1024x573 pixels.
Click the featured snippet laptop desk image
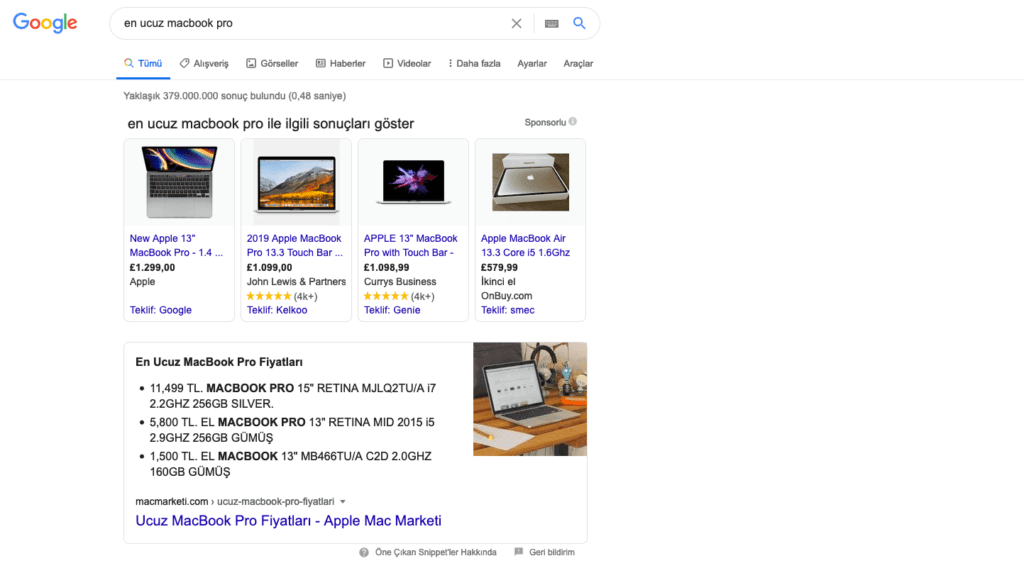coord(530,399)
